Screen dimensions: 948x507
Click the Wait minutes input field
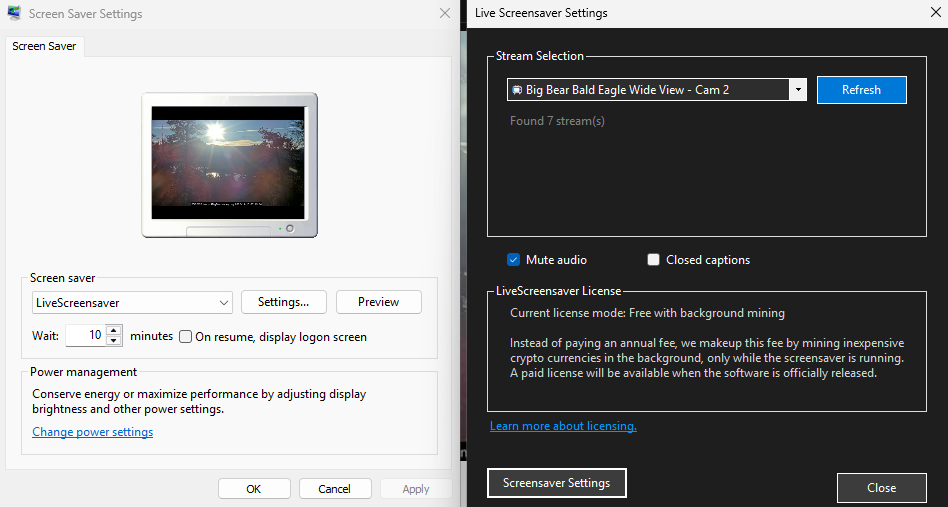coord(85,335)
